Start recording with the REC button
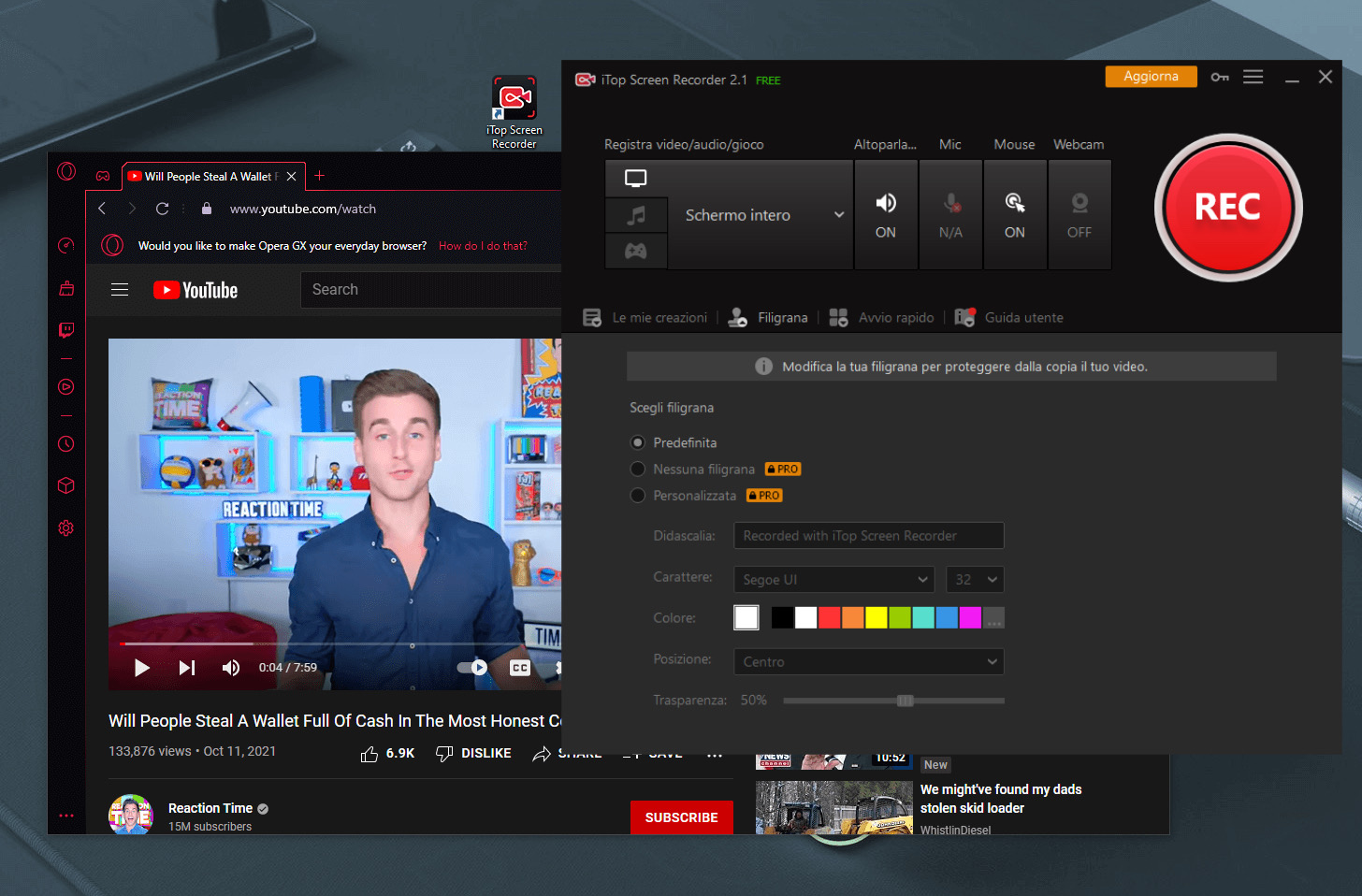The height and width of the screenshot is (896, 1362). tap(1227, 208)
